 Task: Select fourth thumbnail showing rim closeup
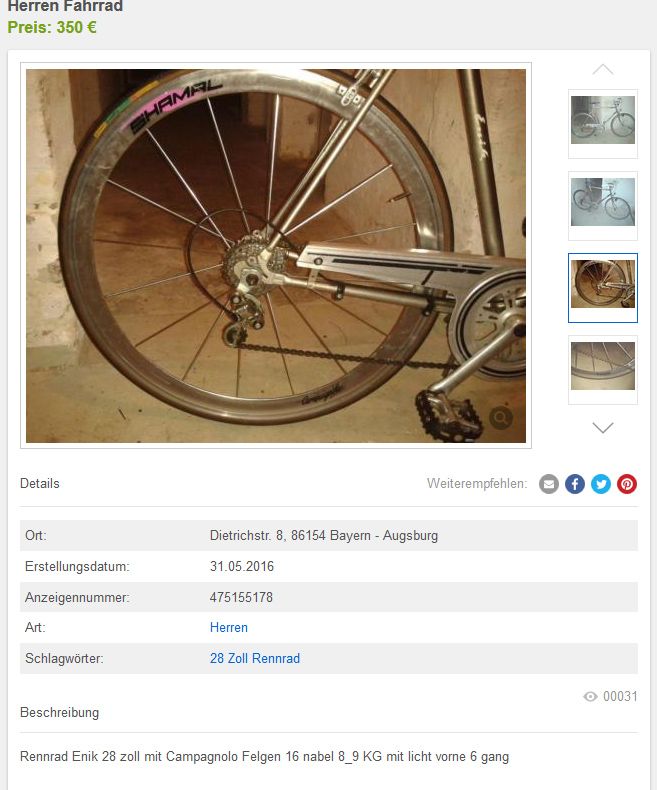click(x=603, y=370)
